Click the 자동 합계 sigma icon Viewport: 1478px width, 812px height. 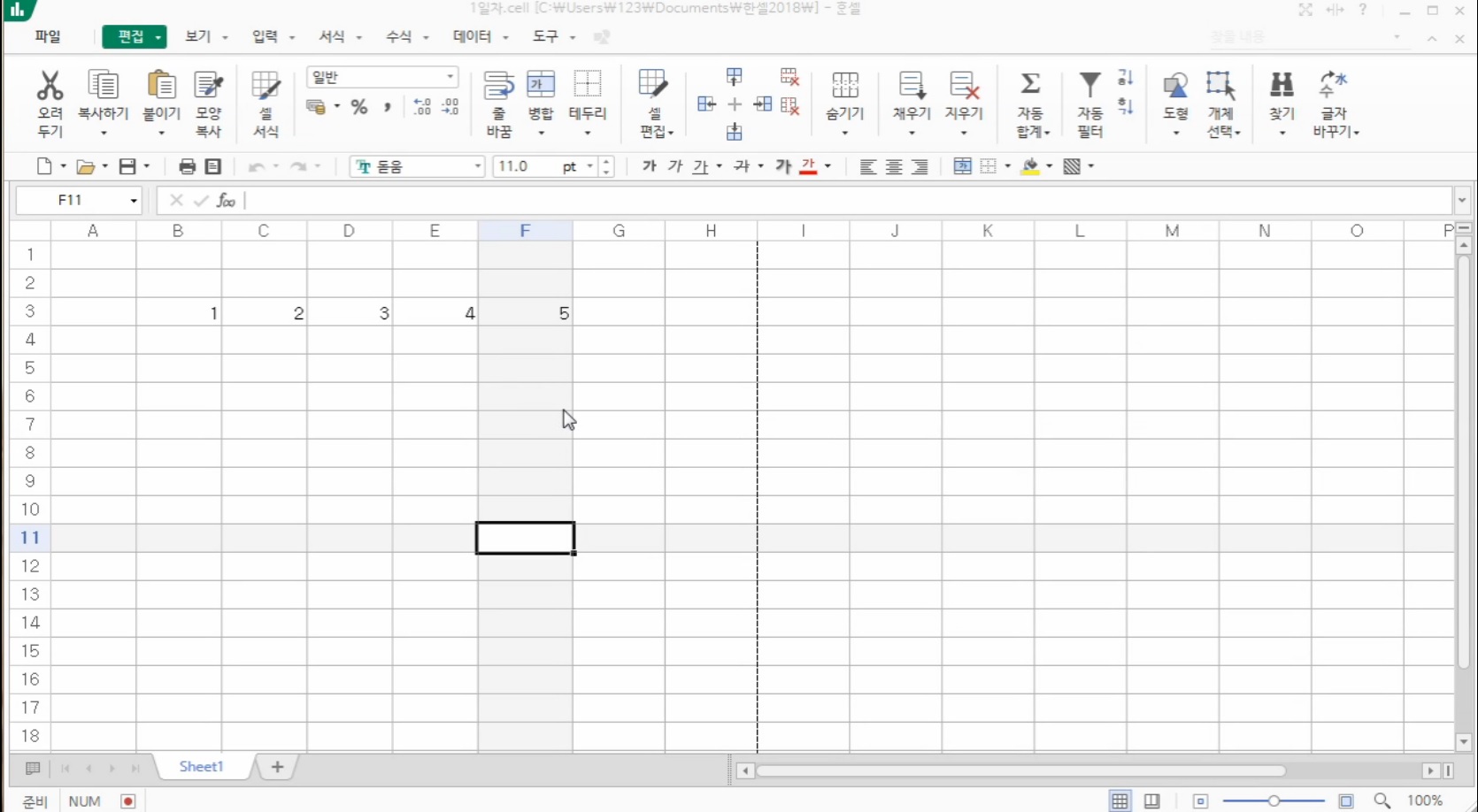pos(1030,86)
